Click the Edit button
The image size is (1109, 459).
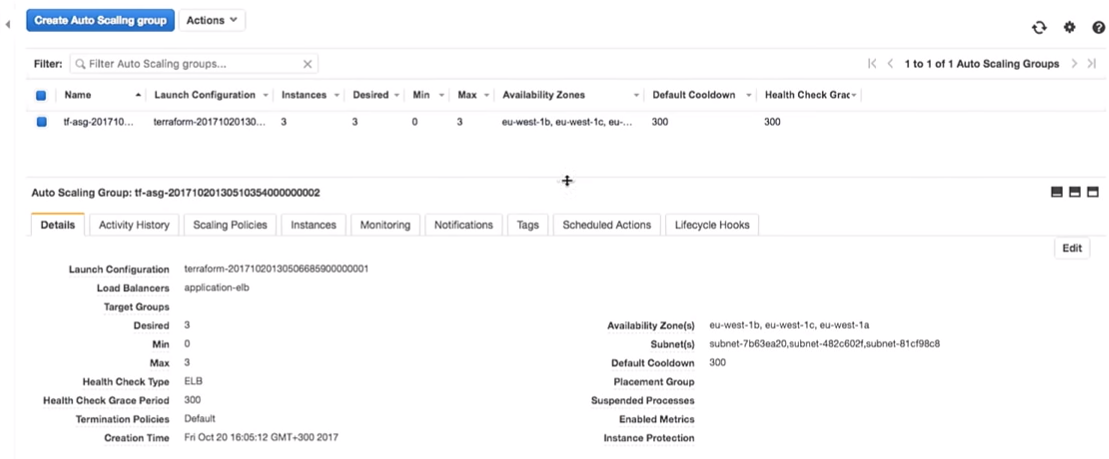pos(1072,249)
